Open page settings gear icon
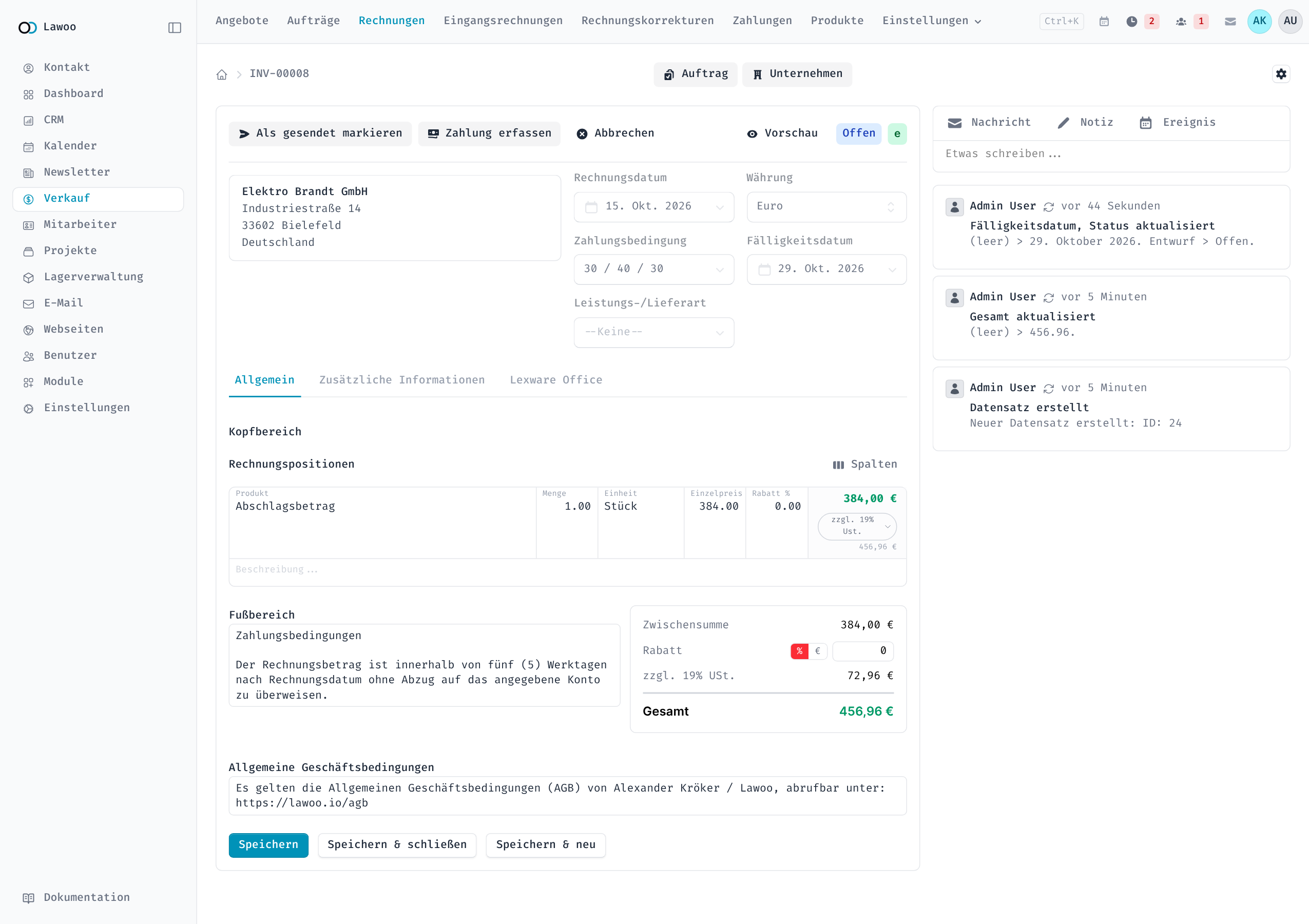 click(1281, 73)
